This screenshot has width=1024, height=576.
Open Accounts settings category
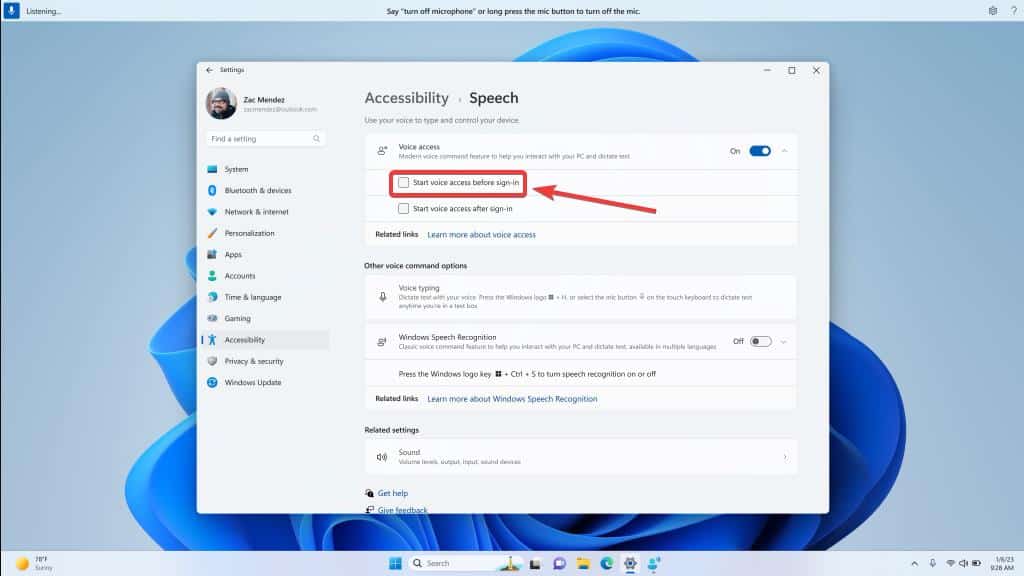click(x=265, y=276)
